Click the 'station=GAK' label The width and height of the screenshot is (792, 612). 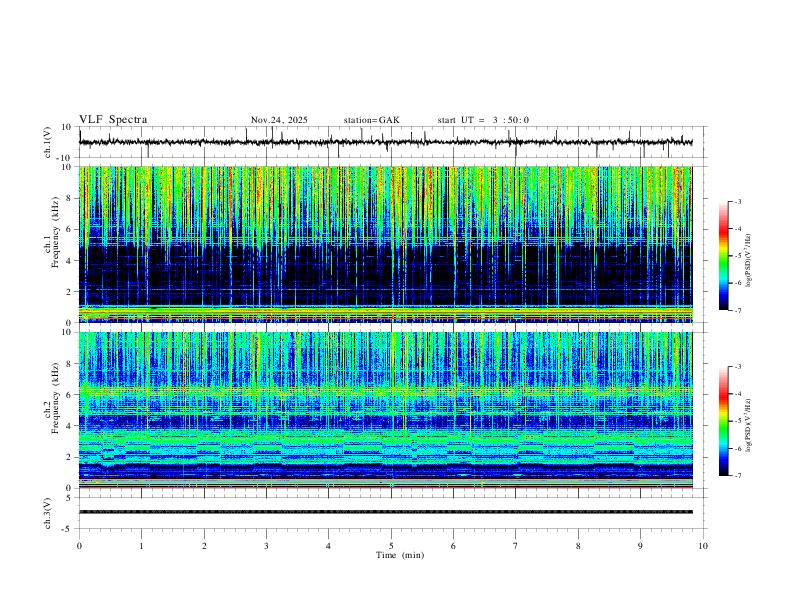pyautogui.click(x=371, y=120)
